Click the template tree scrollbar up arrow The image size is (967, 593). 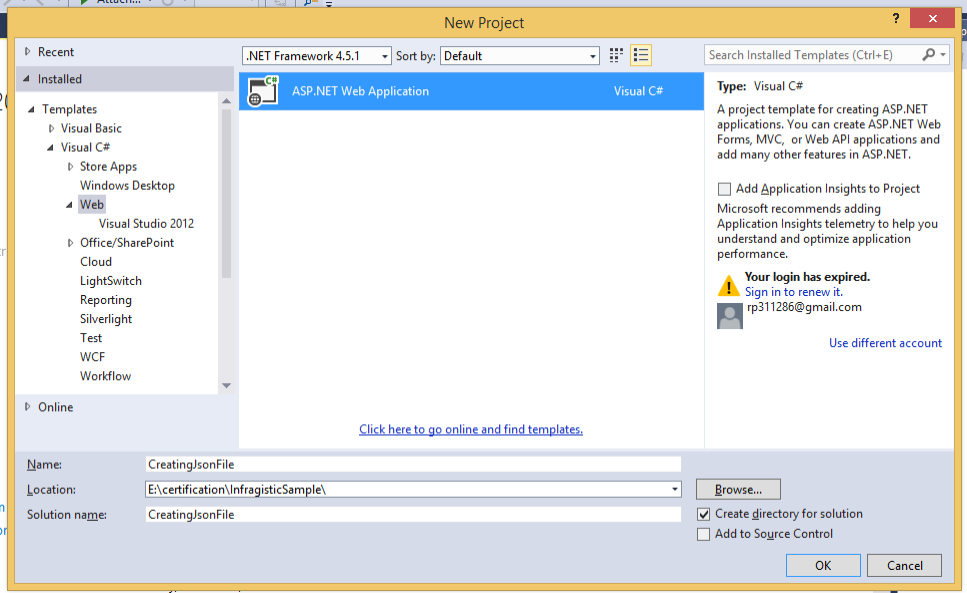point(226,101)
